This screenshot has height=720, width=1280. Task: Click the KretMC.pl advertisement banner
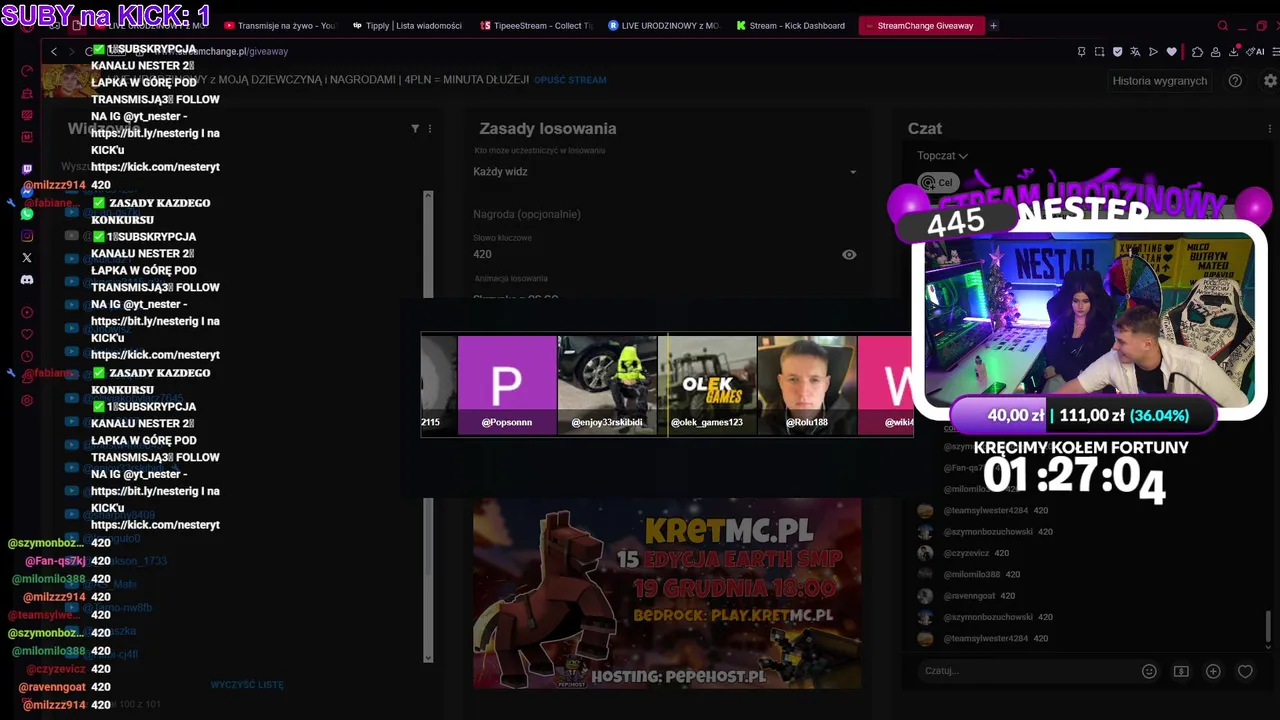coord(667,594)
